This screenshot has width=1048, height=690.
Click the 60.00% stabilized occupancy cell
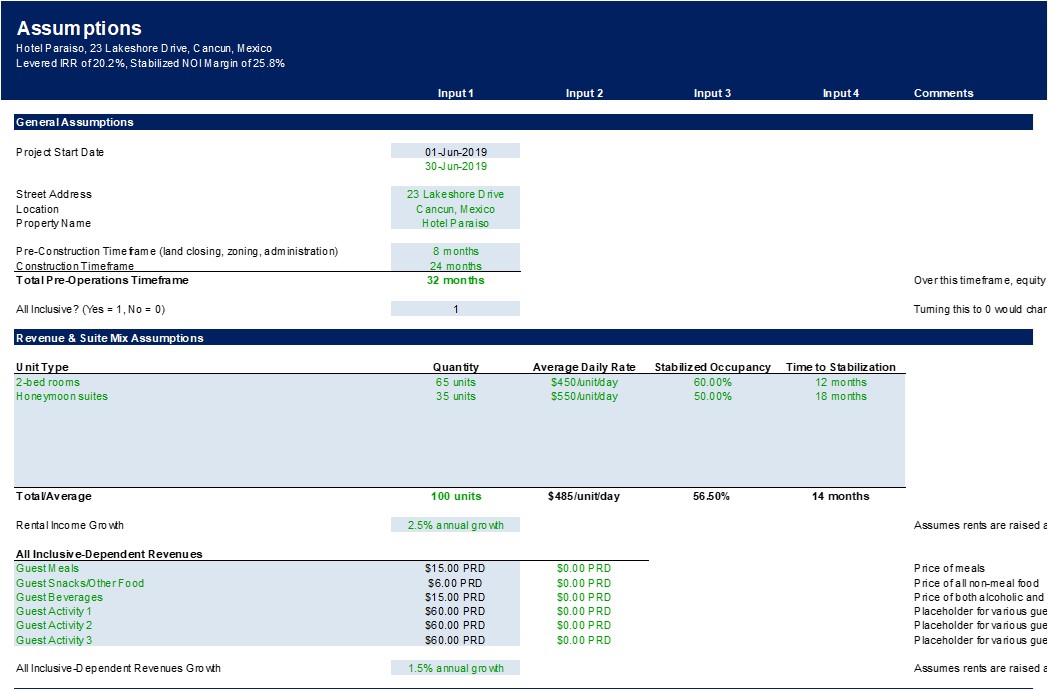pyautogui.click(x=712, y=382)
